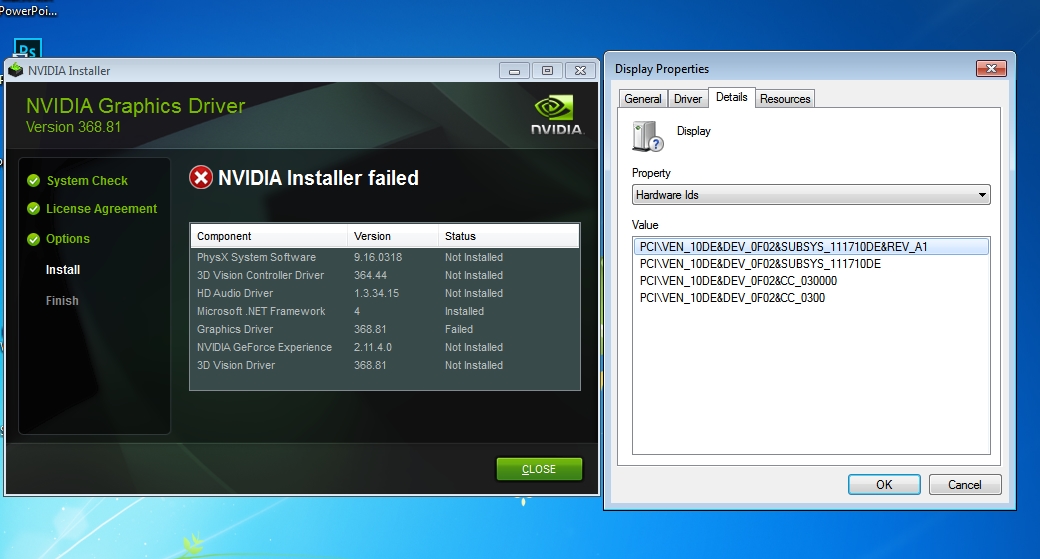Viewport: 1040px width, 559px height.
Task: Select hardware ID ending with CC_030000
Action: [x=738, y=281]
